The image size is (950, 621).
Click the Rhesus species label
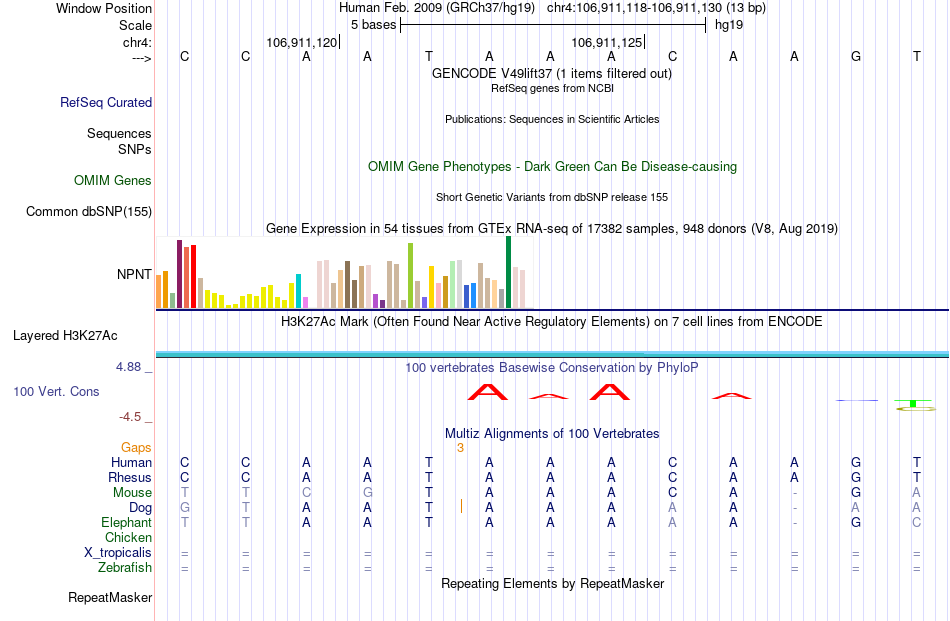click(x=130, y=477)
